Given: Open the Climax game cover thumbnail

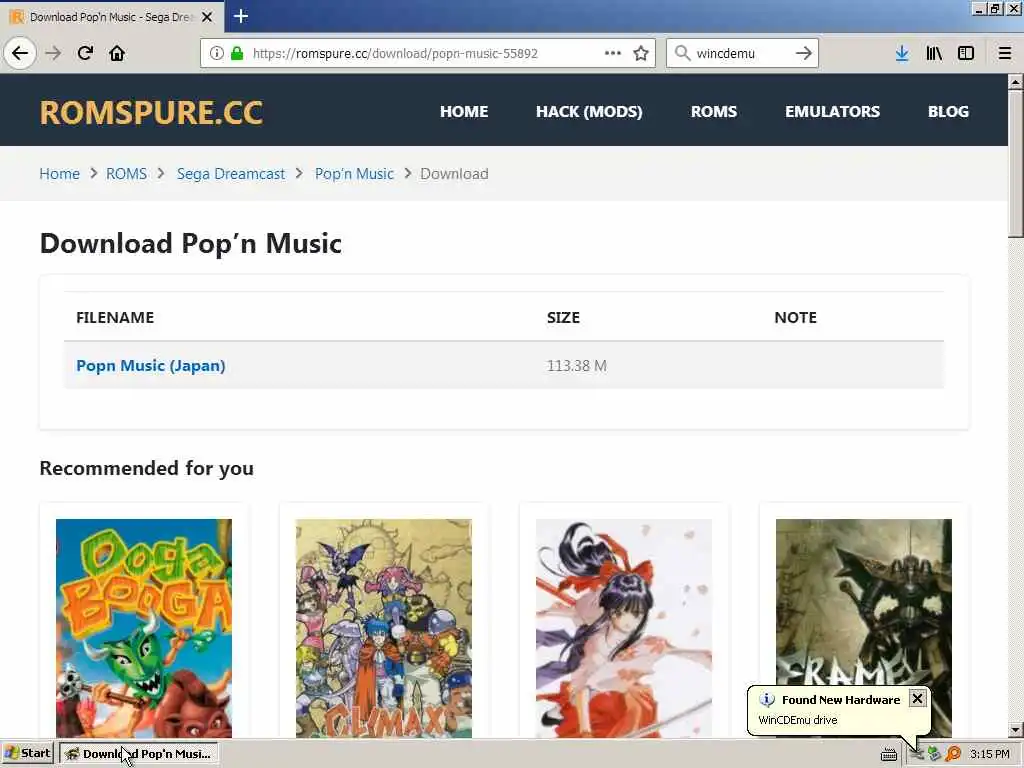Looking at the screenshot, I should pyautogui.click(x=384, y=628).
